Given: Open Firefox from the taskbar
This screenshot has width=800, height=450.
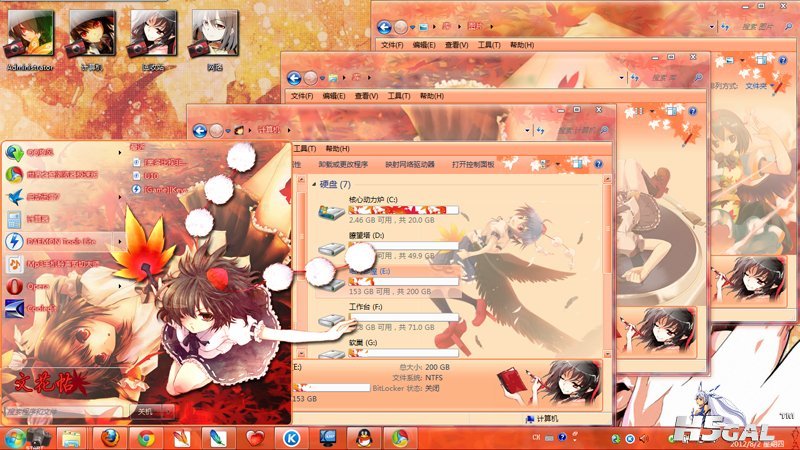Looking at the screenshot, I should [110, 438].
